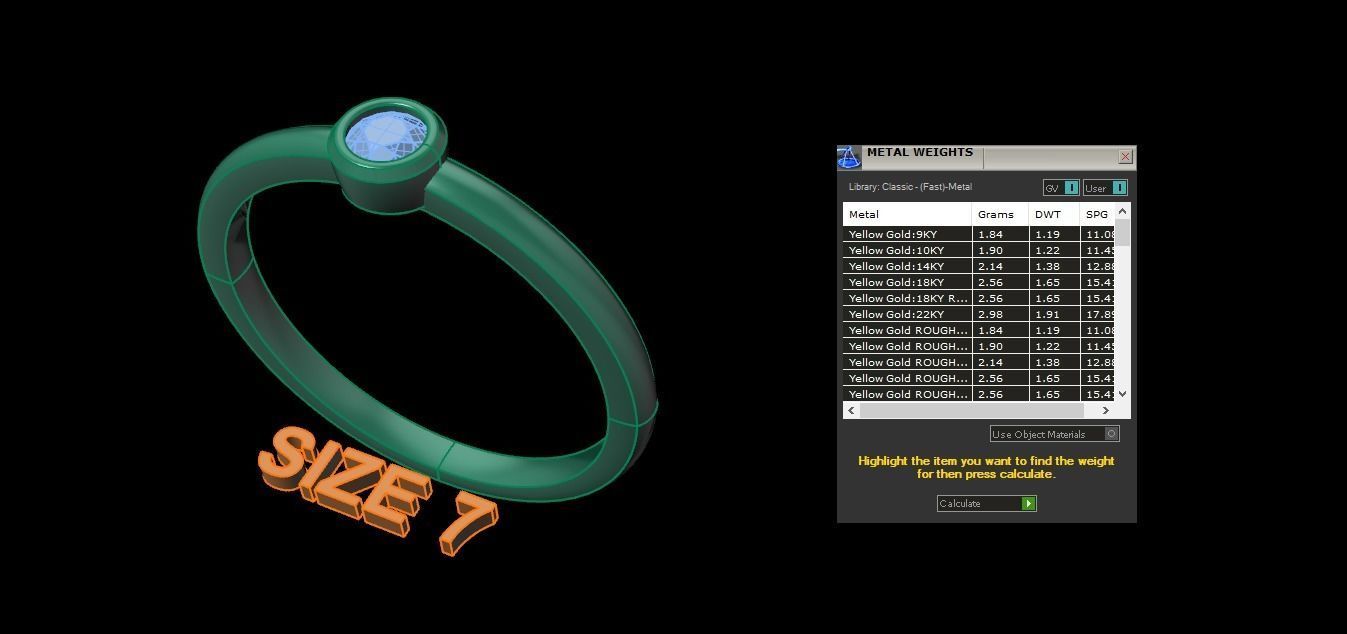Enable Use Object Materials option
1347x634 pixels.
click(x=1055, y=434)
